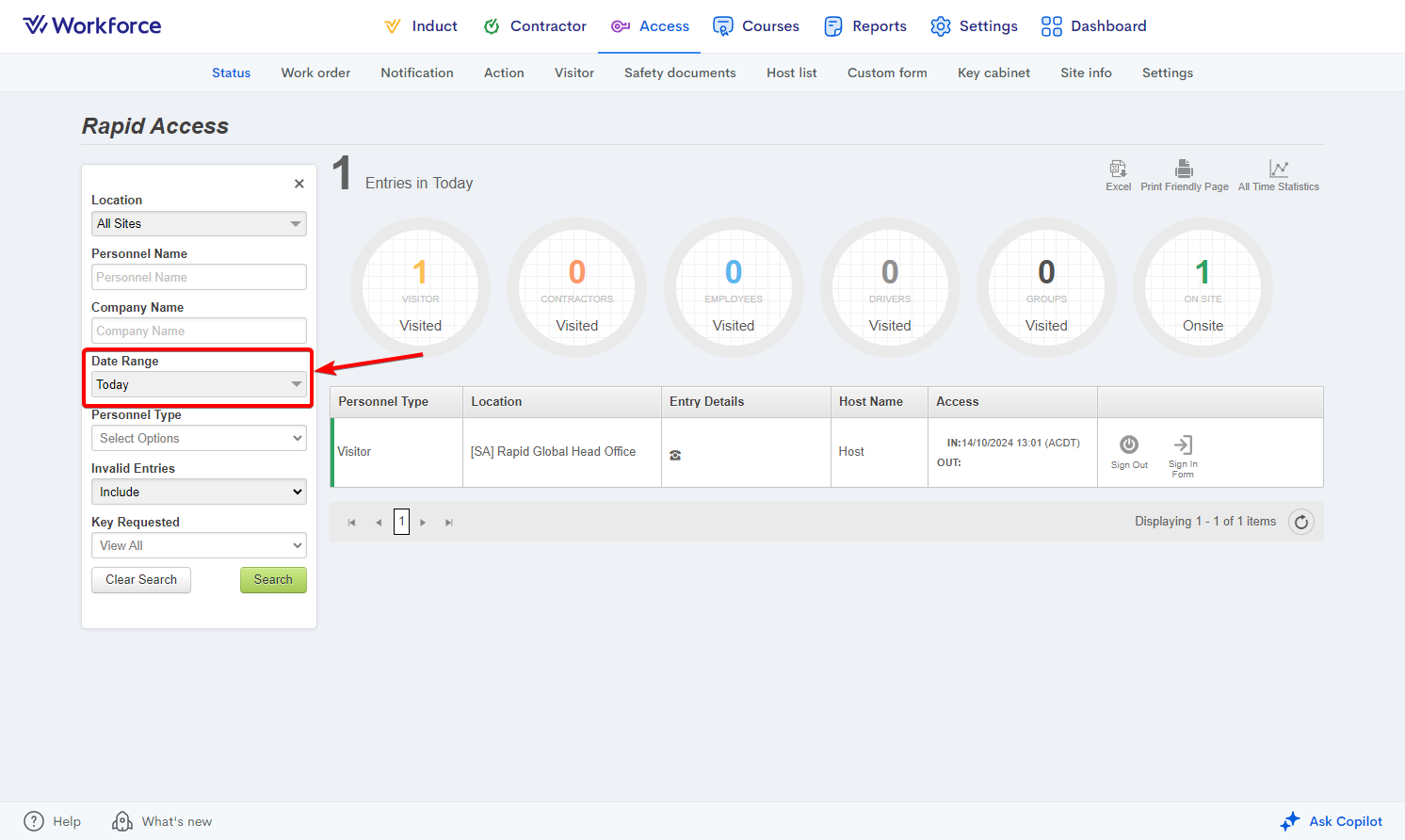Screen dimensions: 1405x840
Task: Expand the Location All Sites dropdown
Action: point(199,224)
